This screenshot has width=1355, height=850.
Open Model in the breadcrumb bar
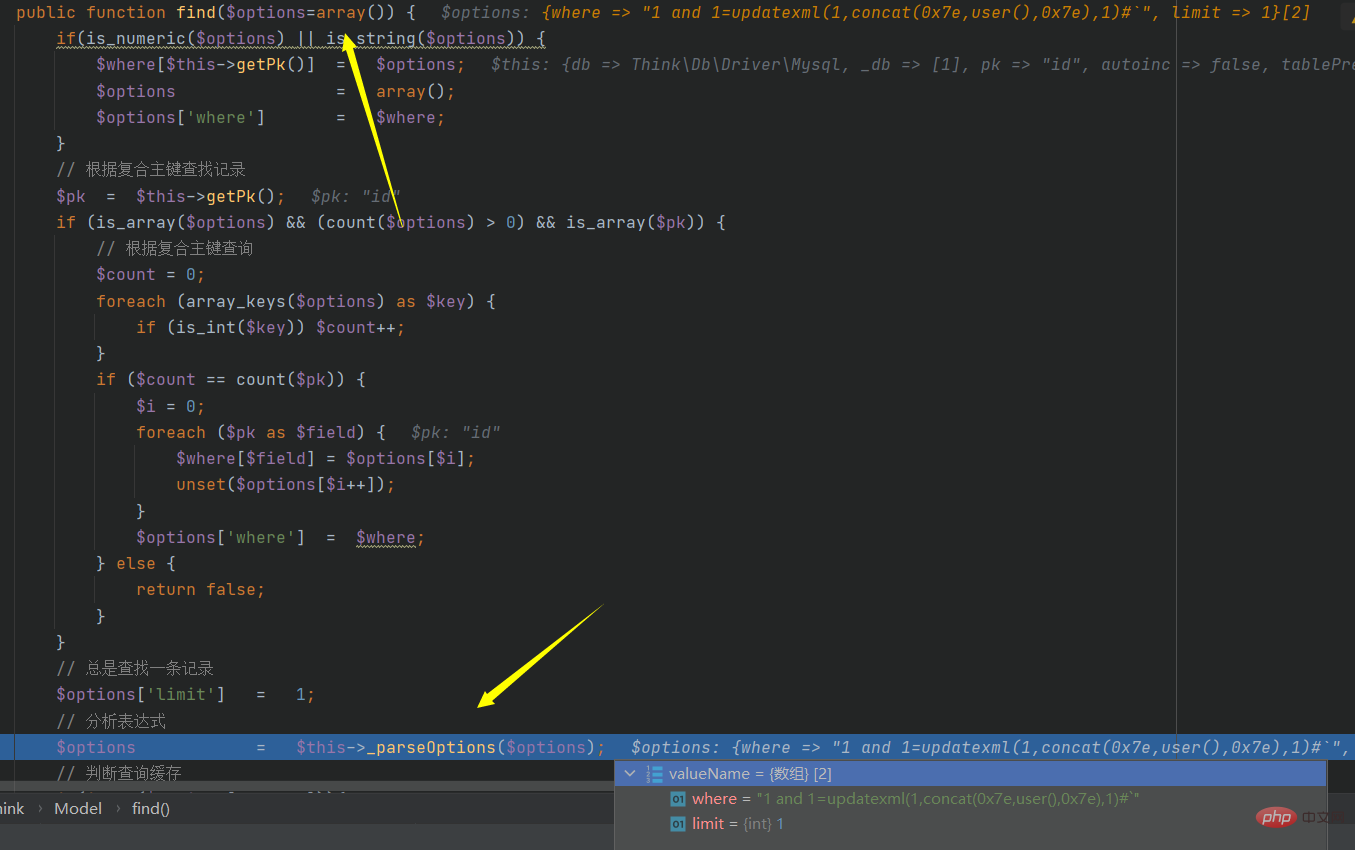(x=78, y=808)
